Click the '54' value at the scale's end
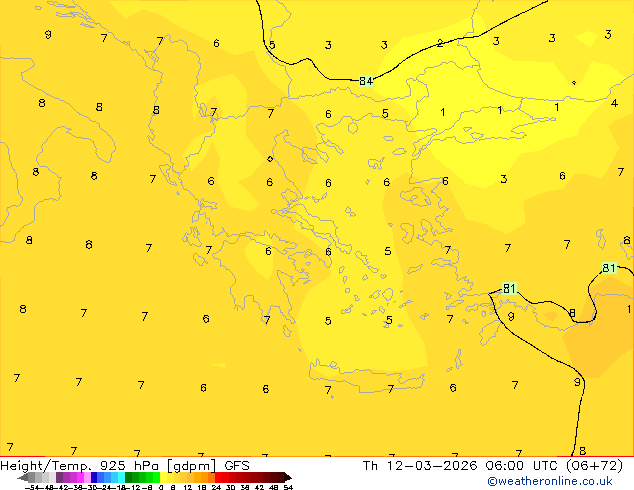The width and height of the screenshot is (634, 490). click(288, 487)
